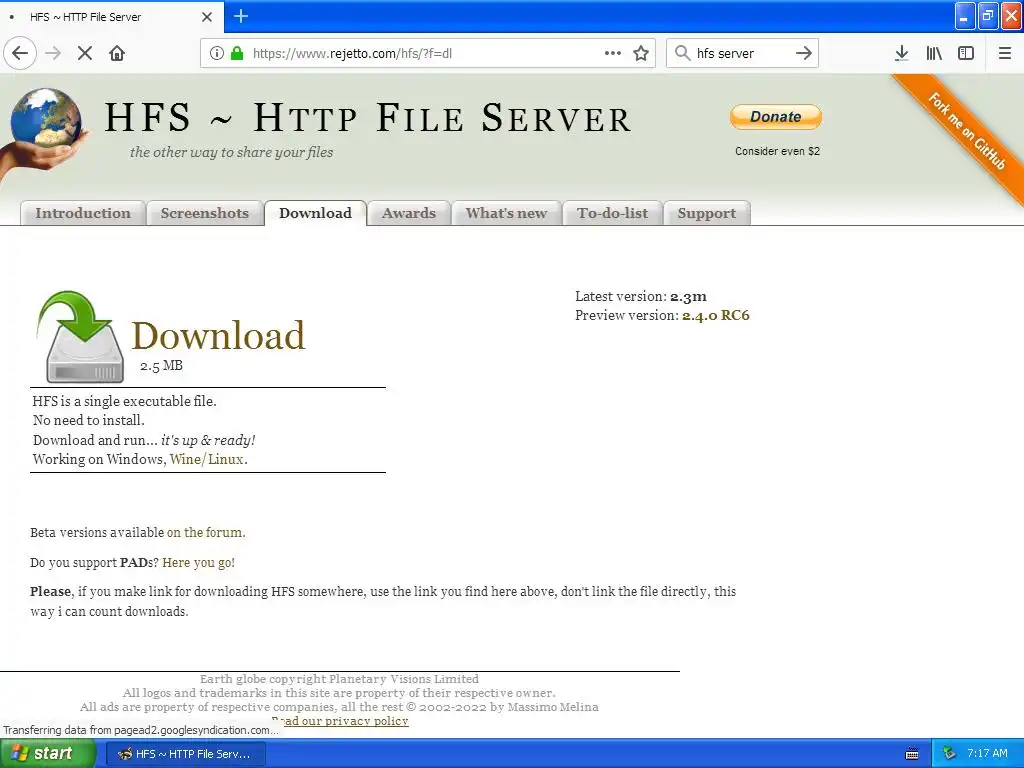Switch to the Introduction tab
Viewport: 1024px width, 768px height.
pyautogui.click(x=83, y=213)
